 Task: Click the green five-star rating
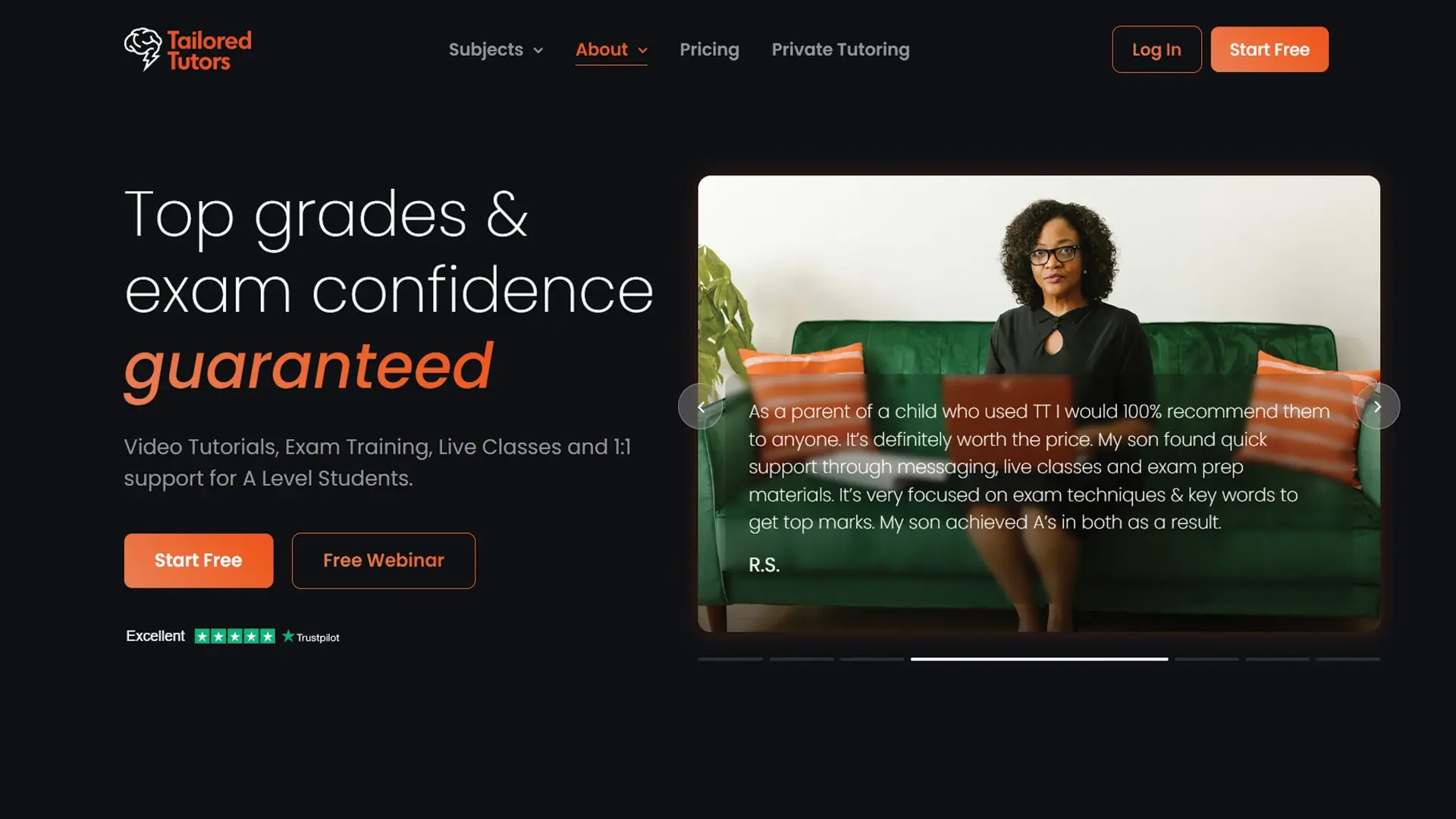pyautogui.click(x=235, y=636)
